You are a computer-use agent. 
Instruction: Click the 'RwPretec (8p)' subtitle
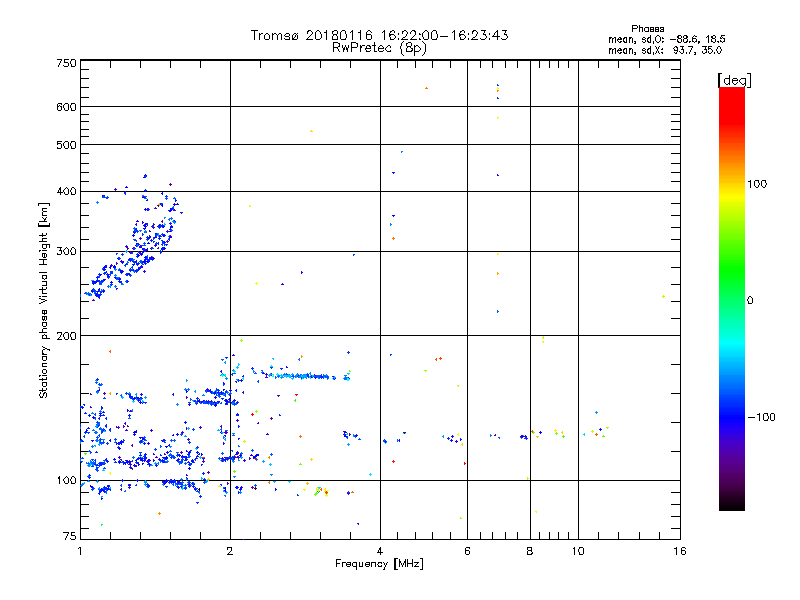click(379, 48)
